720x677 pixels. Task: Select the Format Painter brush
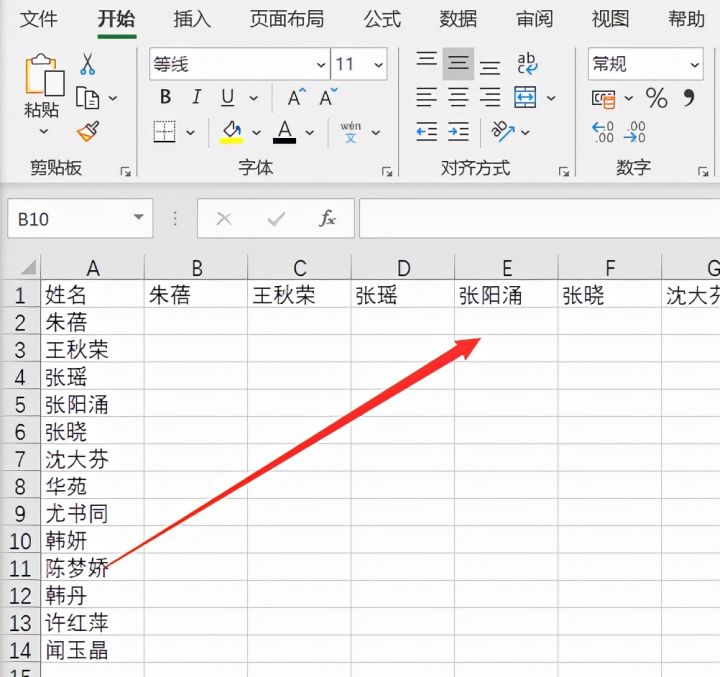coord(88,132)
